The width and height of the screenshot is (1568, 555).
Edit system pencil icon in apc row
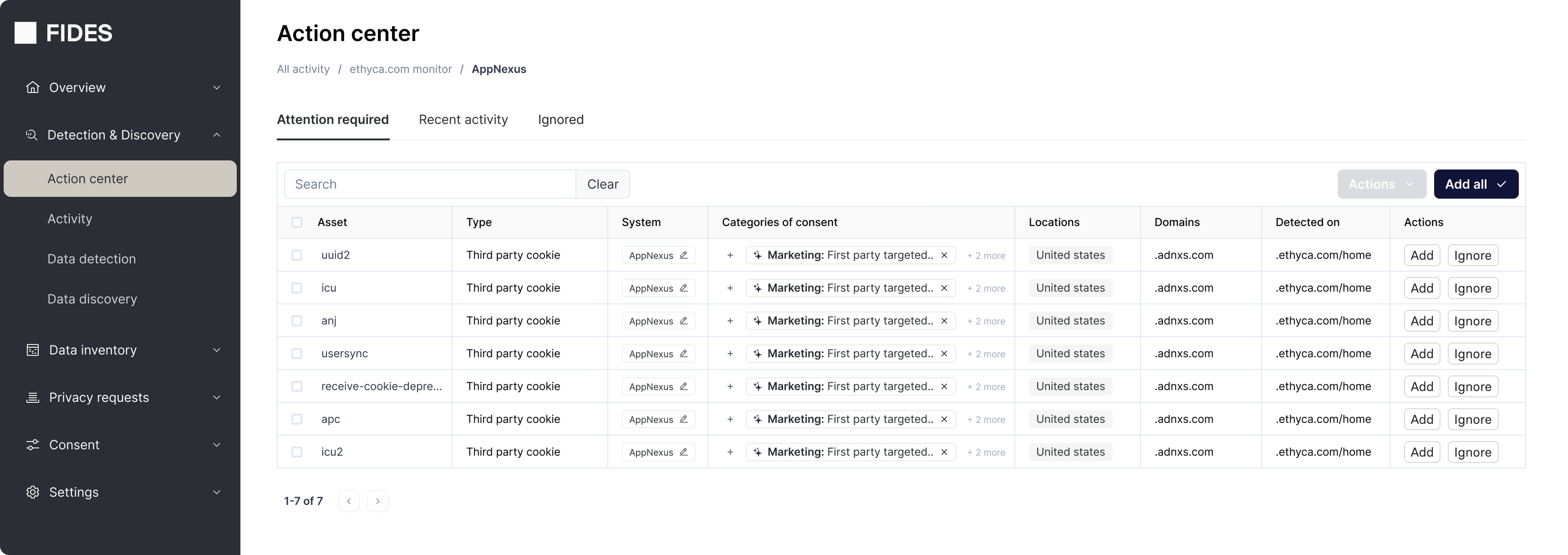tap(683, 419)
